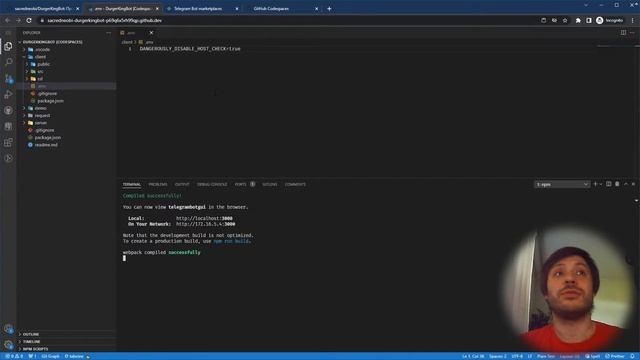Viewport: 640px width, 360px height.
Task: Collapse the client folder
Action: (40, 57)
